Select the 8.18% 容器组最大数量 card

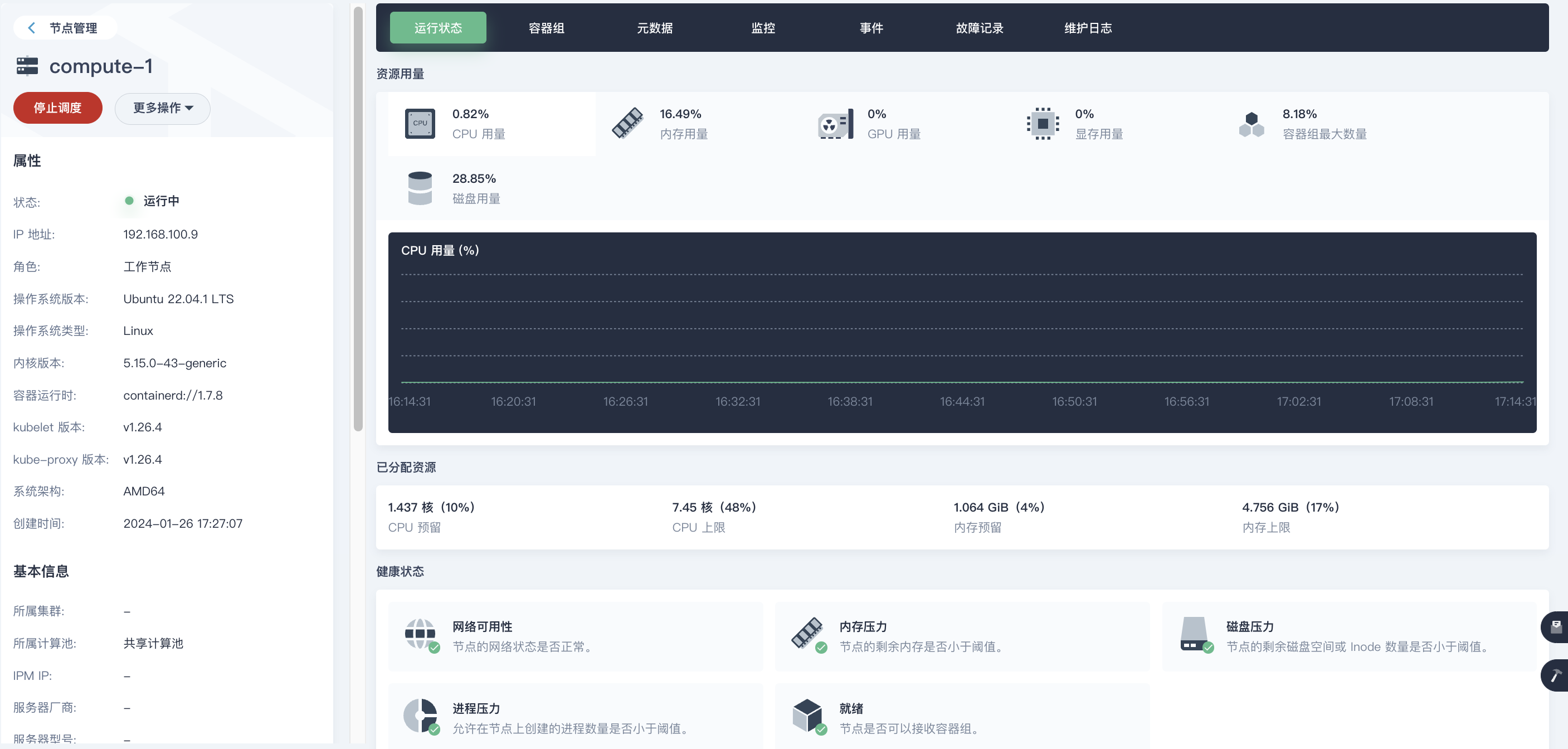(1322, 124)
